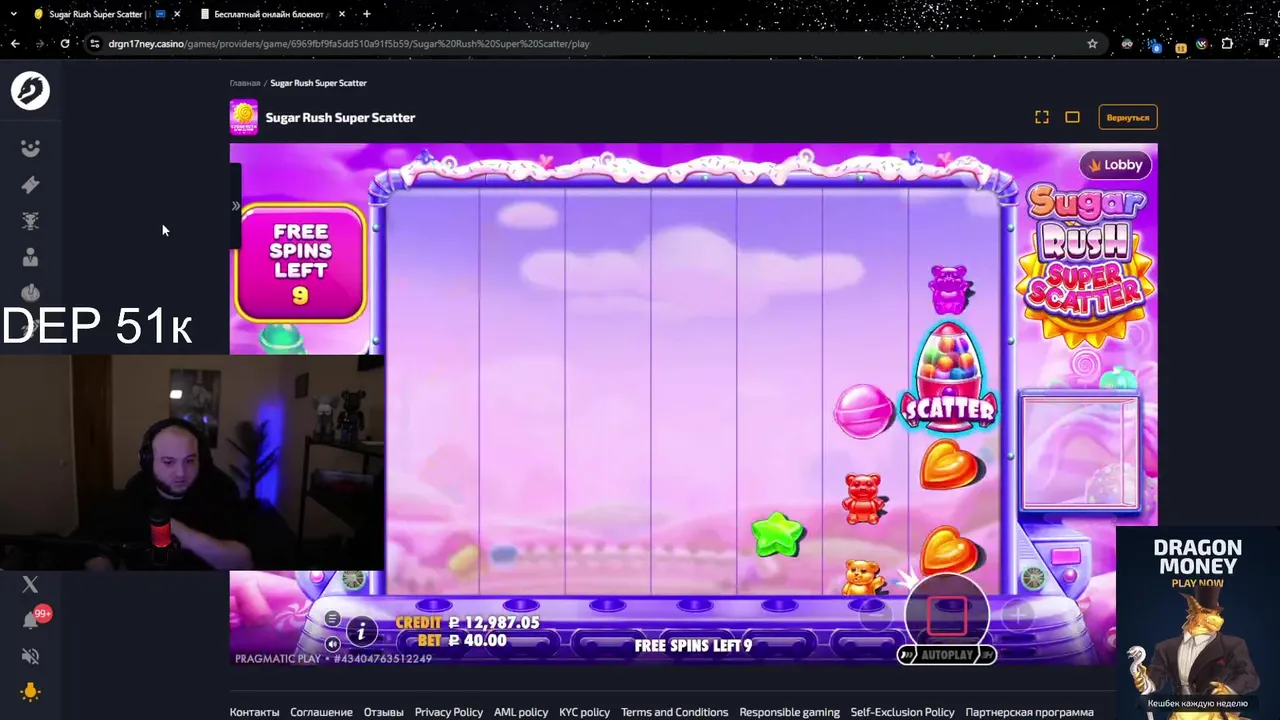Close the Бесплатный онлайн блокнот tab
This screenshot has height=720, width=1280.
coord(342,14)
